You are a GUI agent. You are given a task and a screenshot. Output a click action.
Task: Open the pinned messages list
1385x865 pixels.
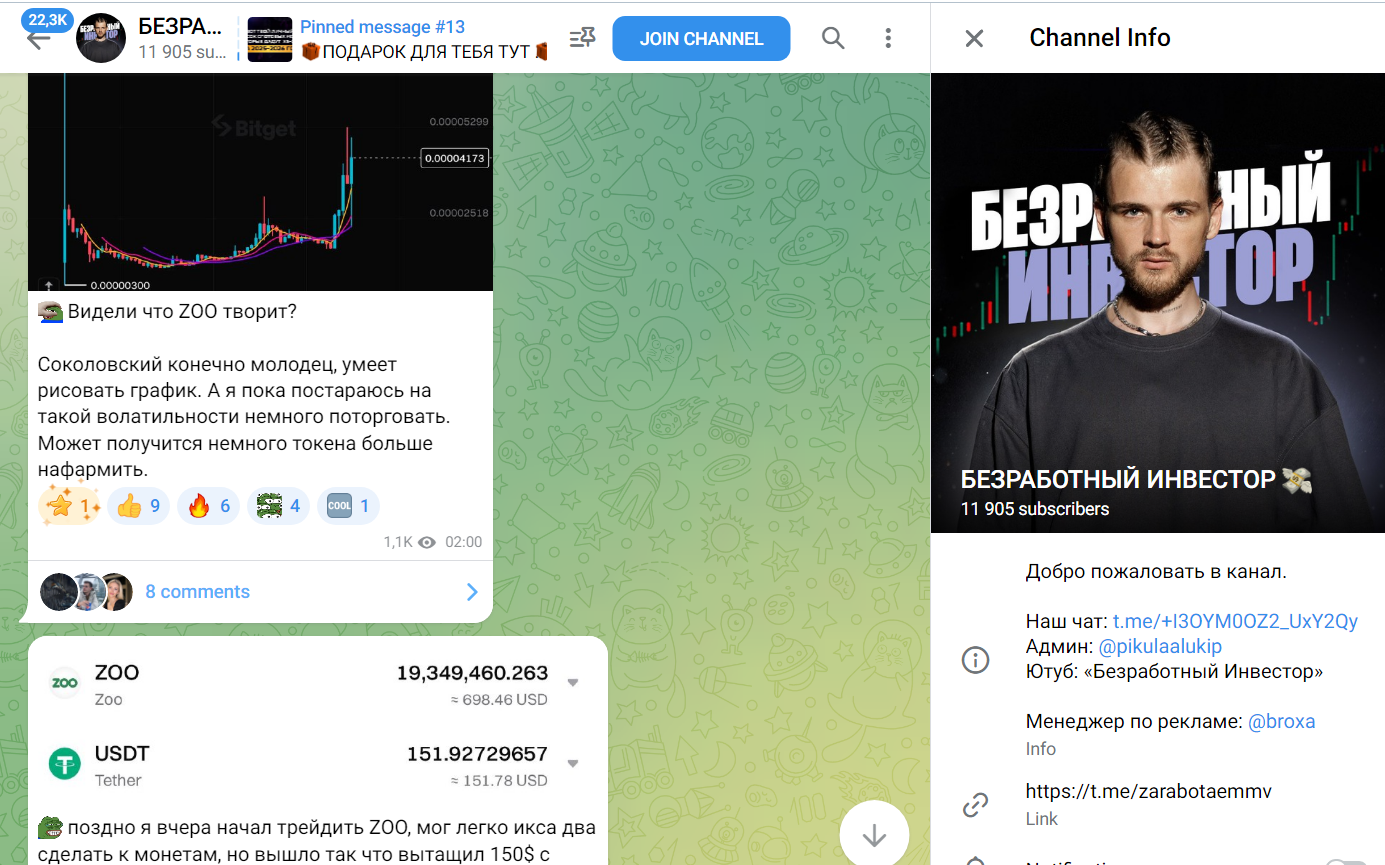pos(579,37)
